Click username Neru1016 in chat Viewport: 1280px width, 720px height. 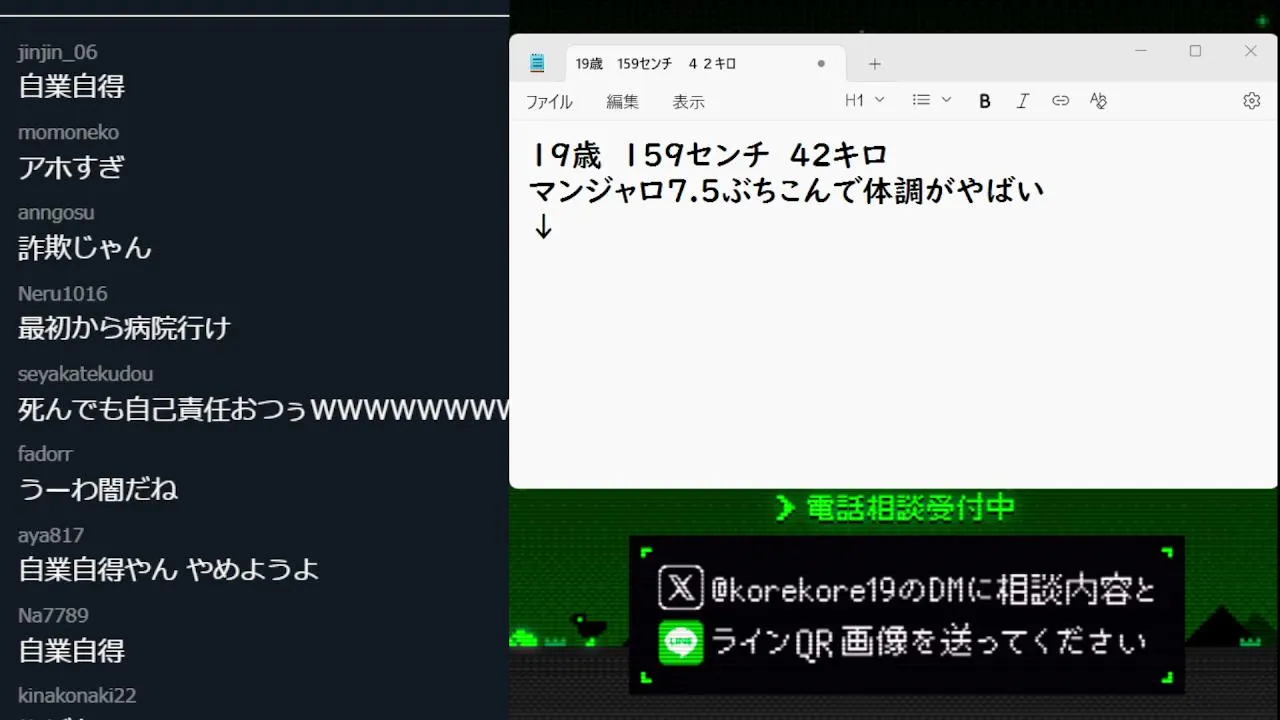tap(63, 294)
